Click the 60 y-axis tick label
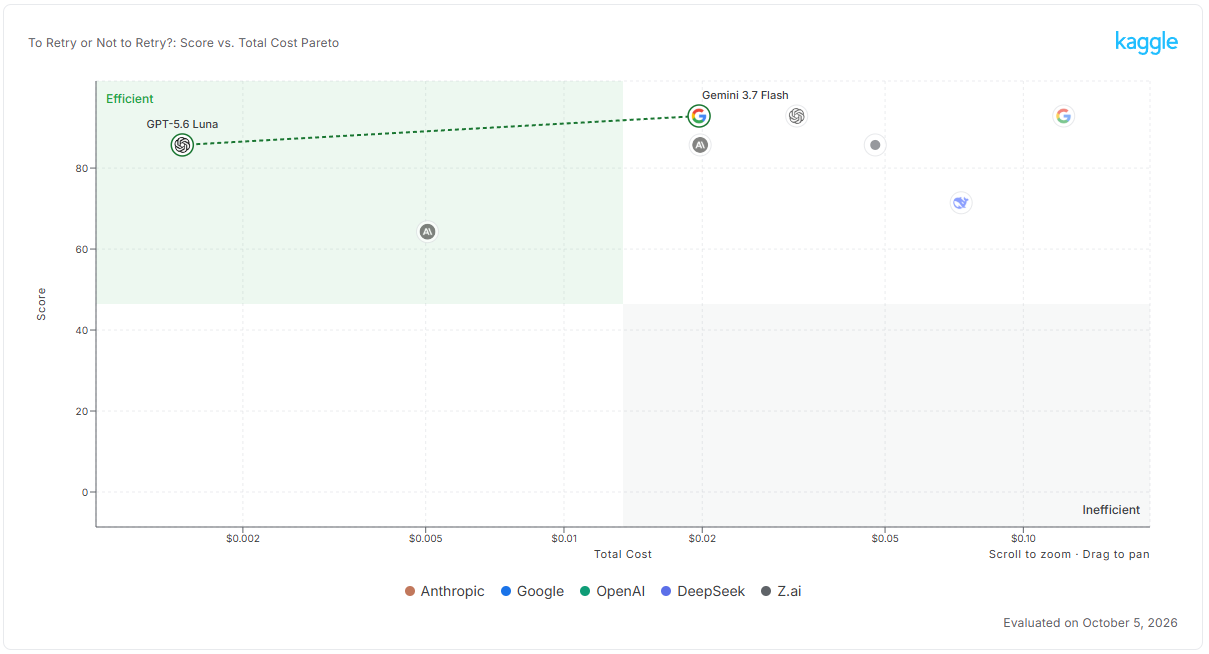This screenshot has width=1209, height=654. [x=82, y=250]
